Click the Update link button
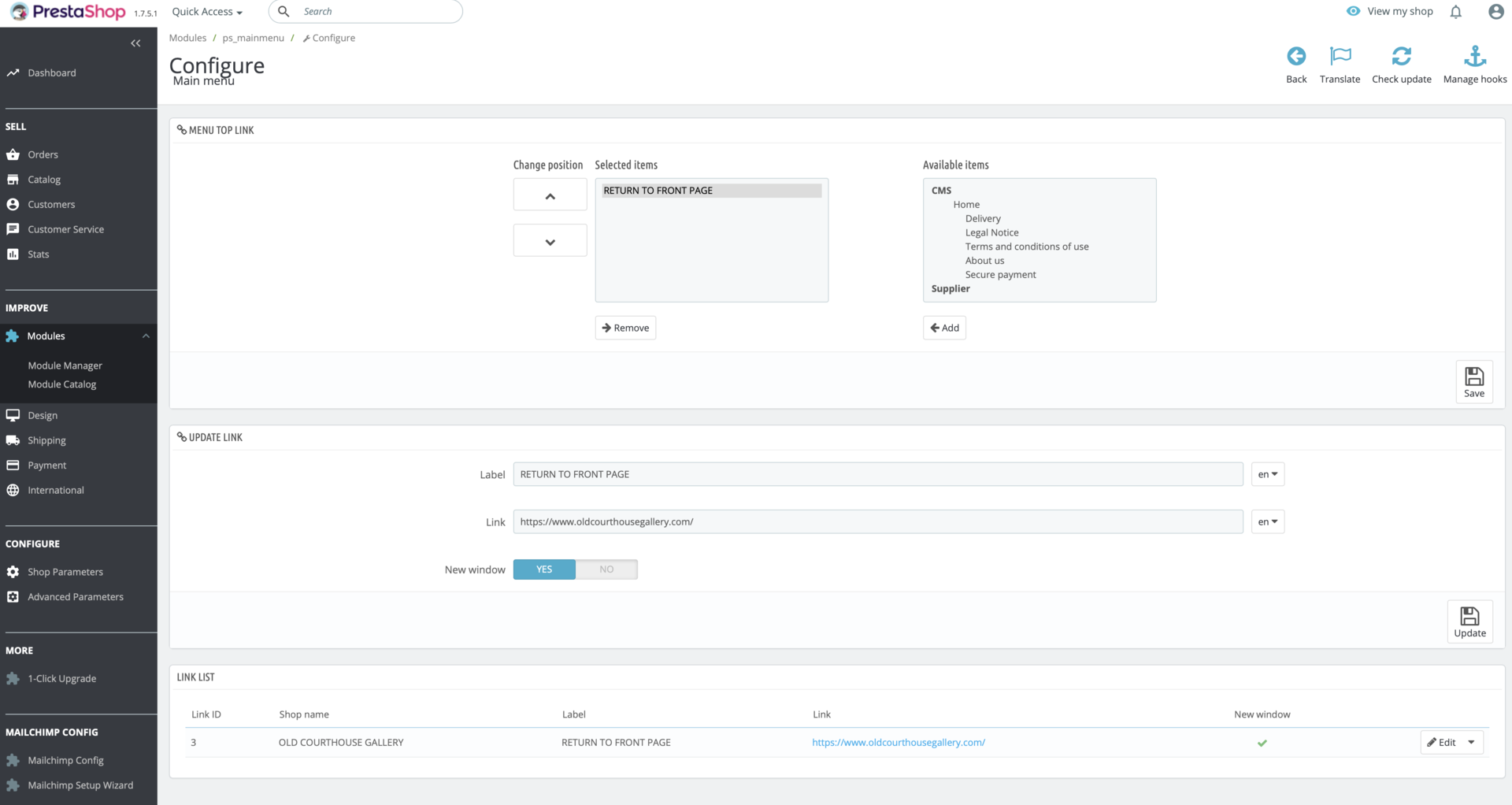Viewport: 1512px width, 805px height. click(x=1470, y=621)
